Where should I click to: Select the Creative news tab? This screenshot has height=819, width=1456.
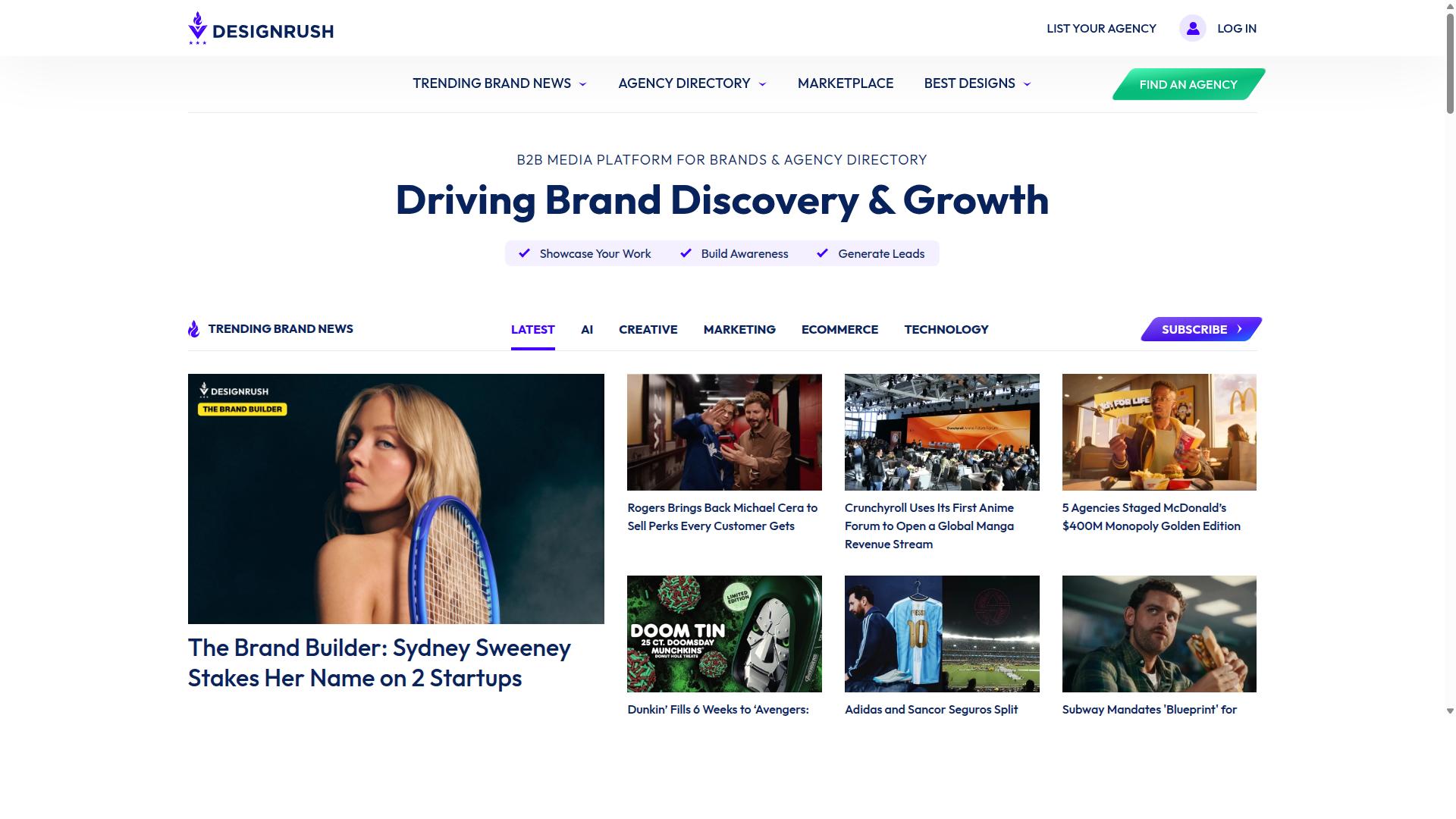click(648, 329)
